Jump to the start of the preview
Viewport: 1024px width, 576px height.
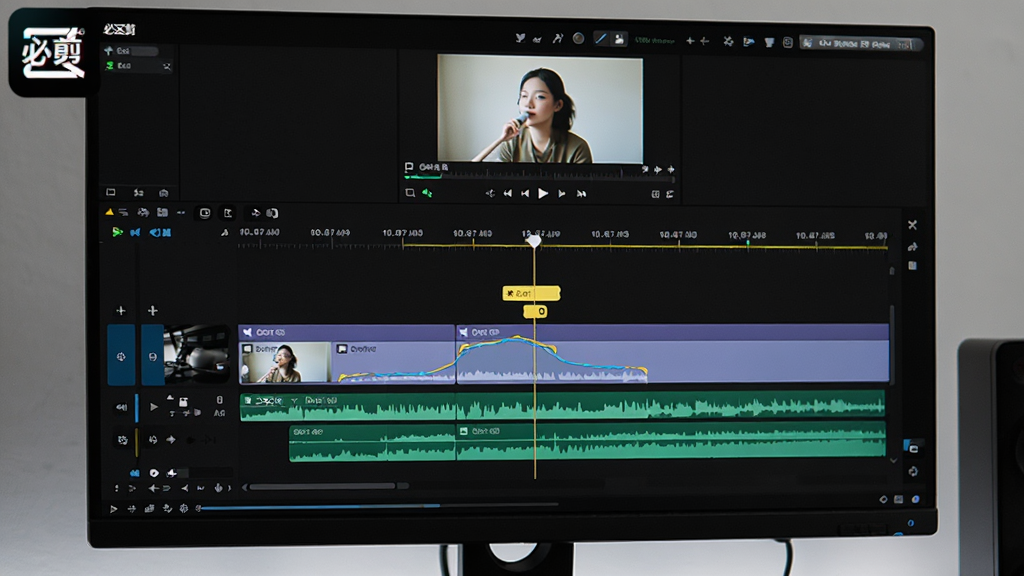click(x=507, y=193)
